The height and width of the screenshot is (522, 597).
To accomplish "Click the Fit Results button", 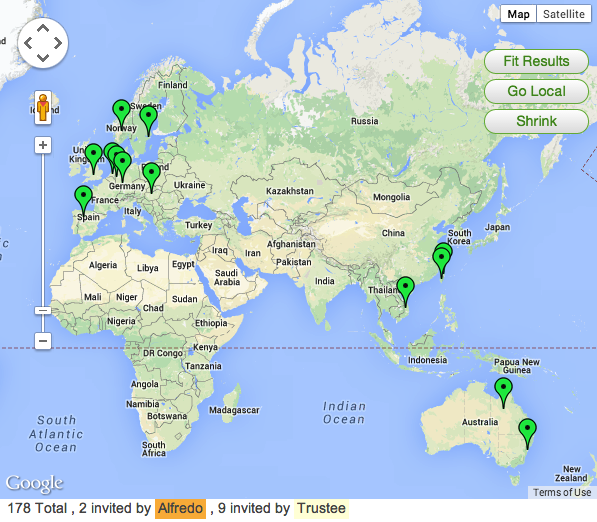I will click(x=536, y=61).
